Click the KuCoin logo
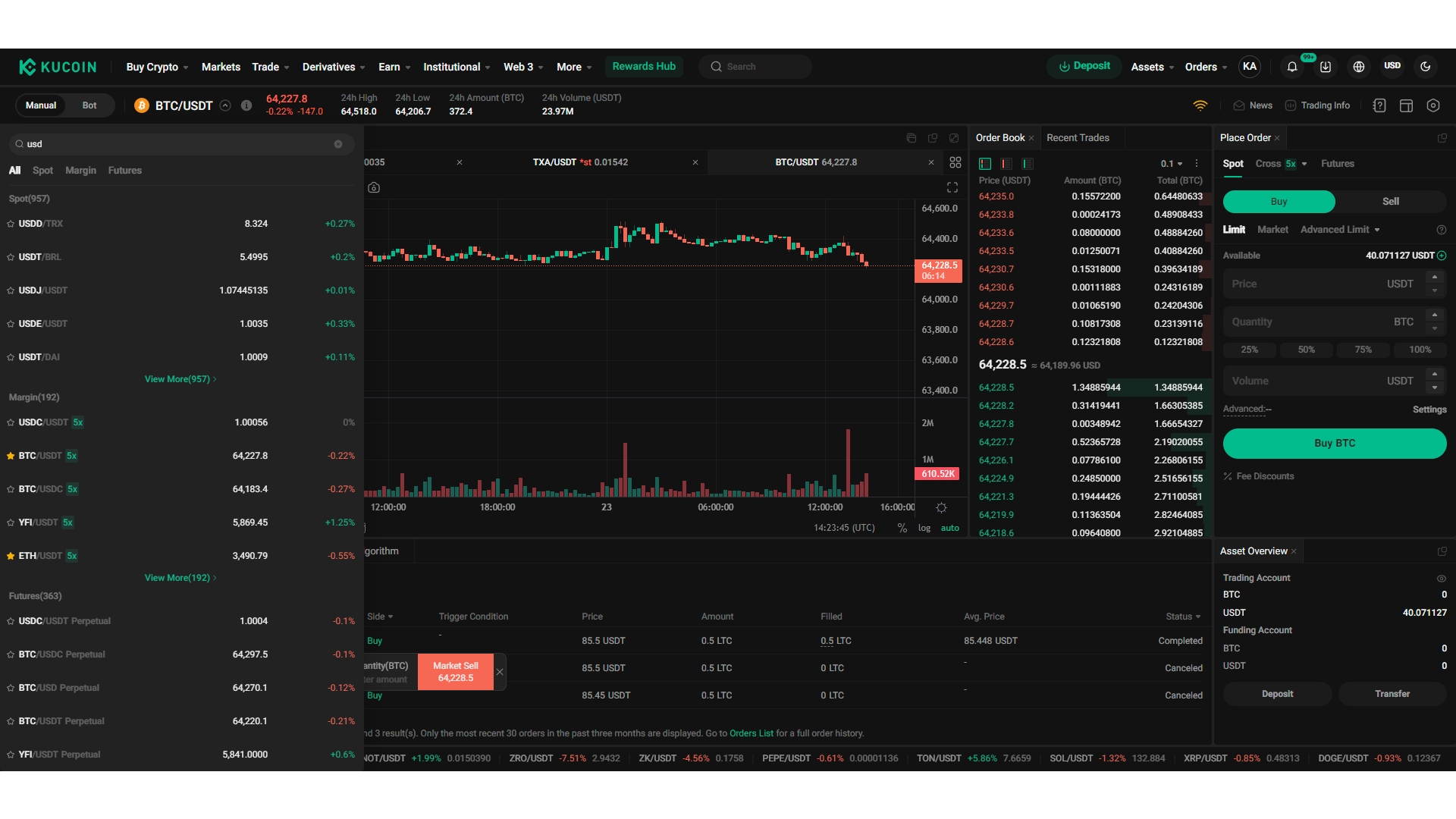Viewport: 1456px width, 819px height. click(58, 67)
